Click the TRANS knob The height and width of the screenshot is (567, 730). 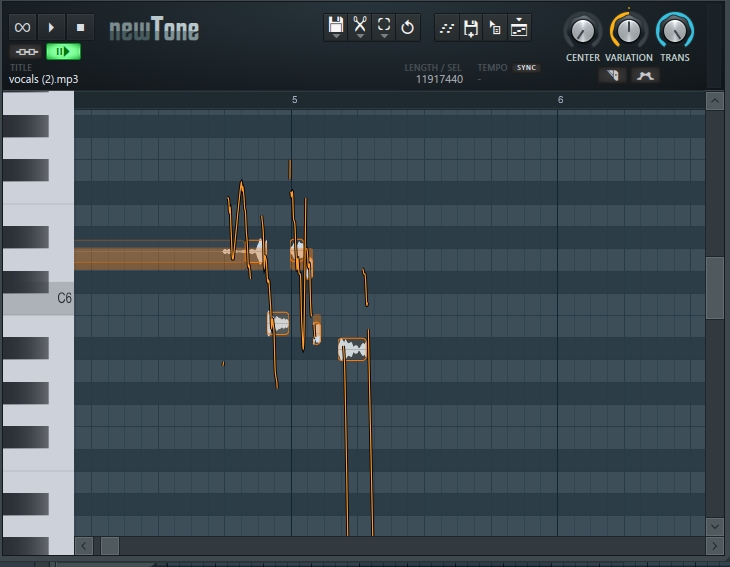point(675,32)
